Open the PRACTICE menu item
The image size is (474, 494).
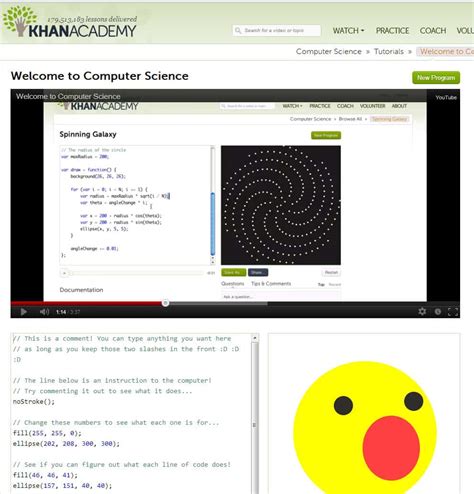(392, 31)
